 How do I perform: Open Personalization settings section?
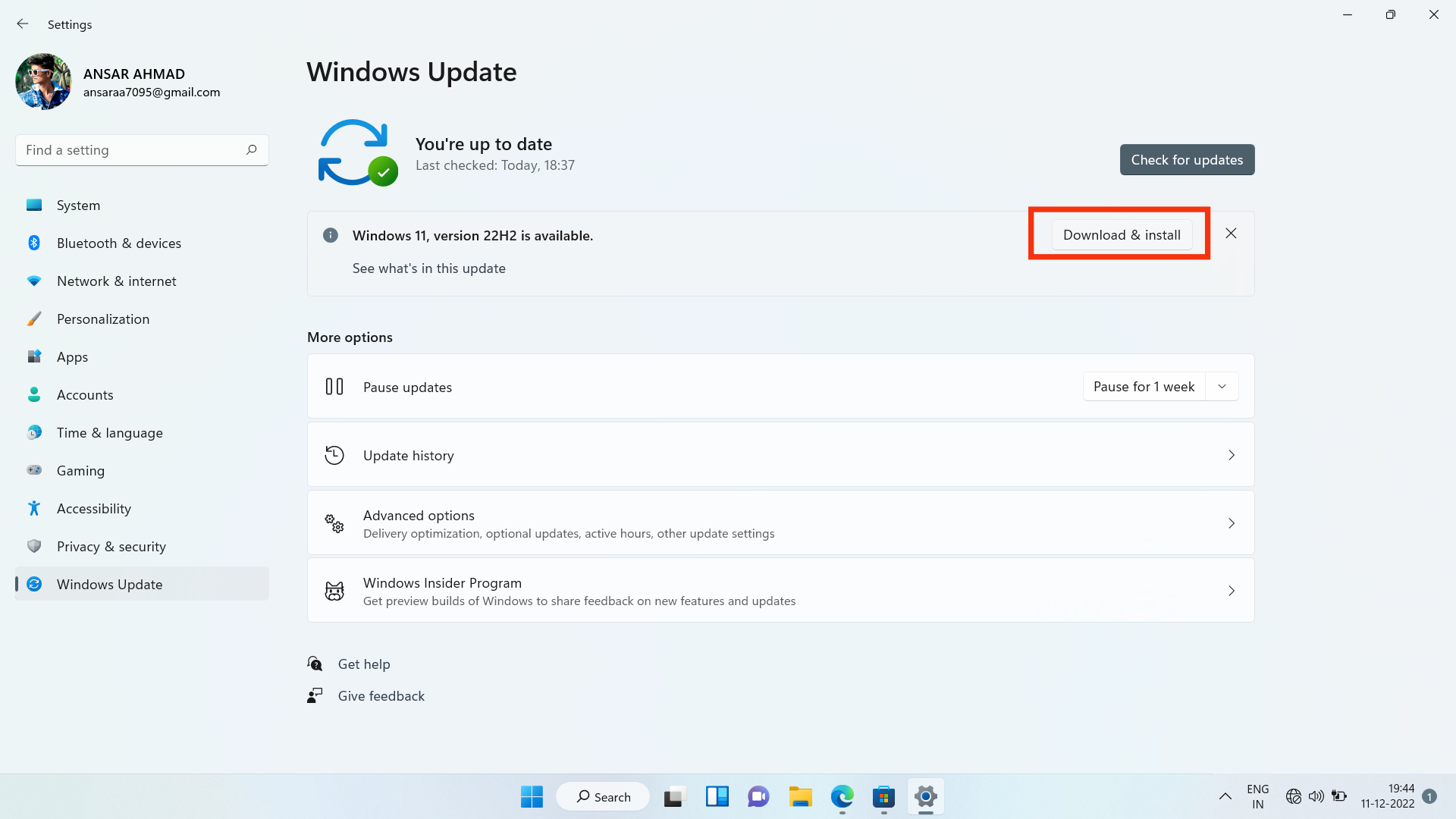103,318
